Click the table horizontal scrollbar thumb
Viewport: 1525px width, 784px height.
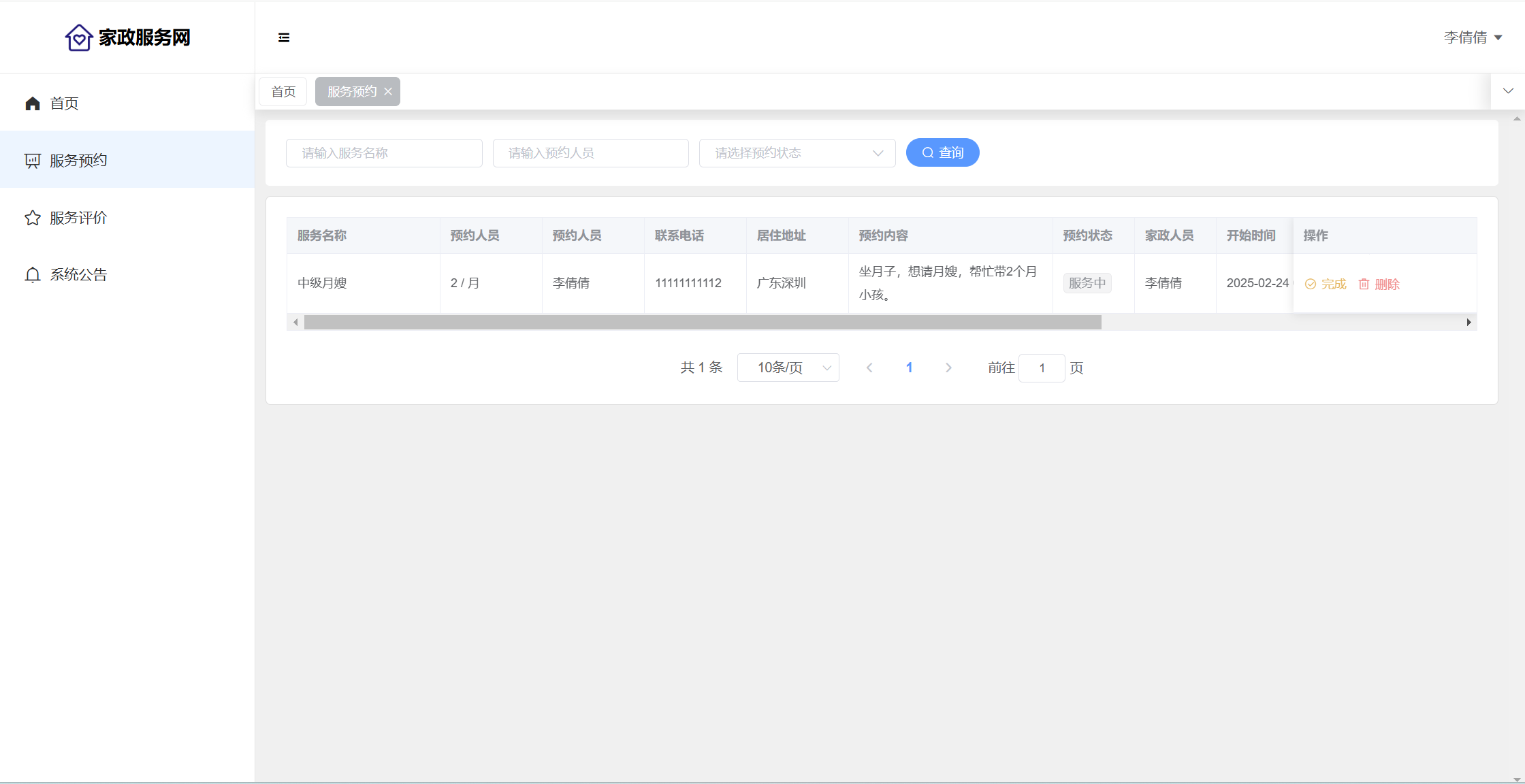(x=702, y=323)
